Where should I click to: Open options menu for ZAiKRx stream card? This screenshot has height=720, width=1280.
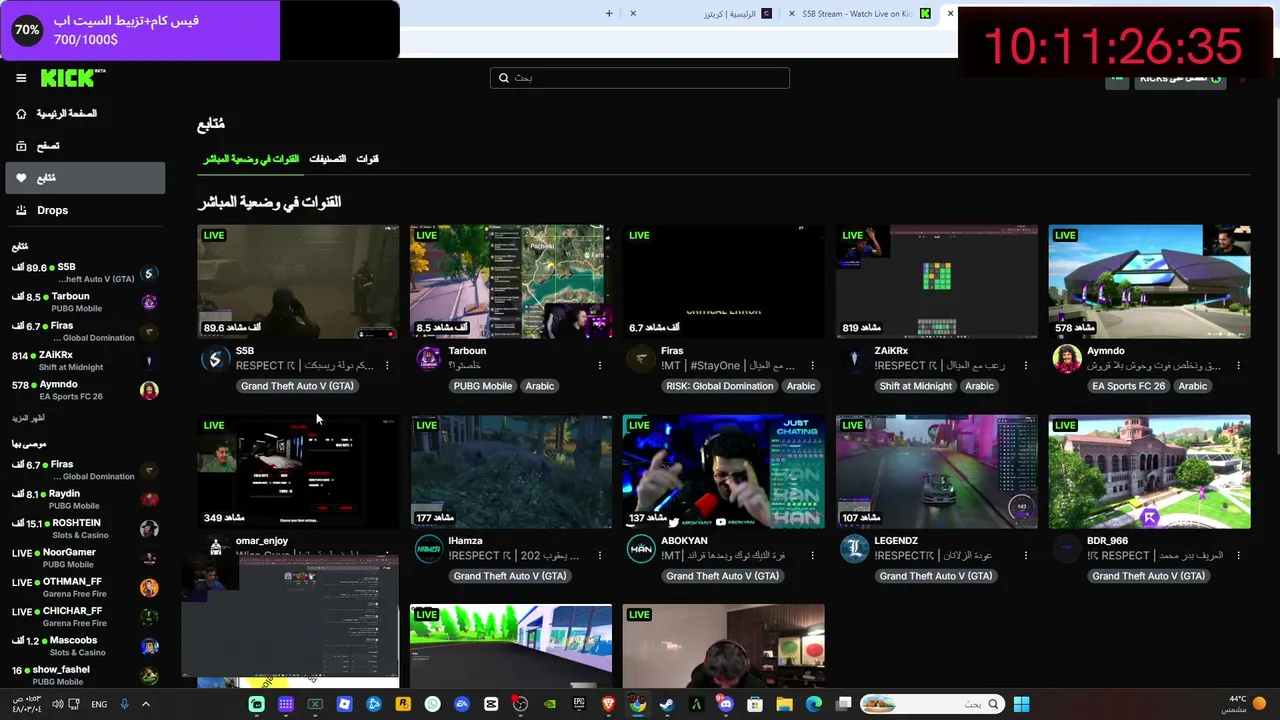click(x=1026, y=365)
